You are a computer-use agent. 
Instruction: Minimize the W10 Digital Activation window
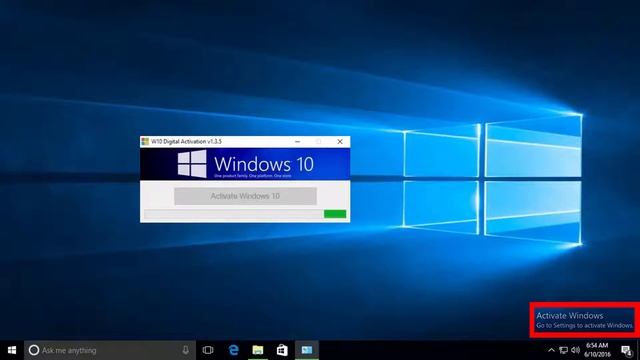click(298, 142)
